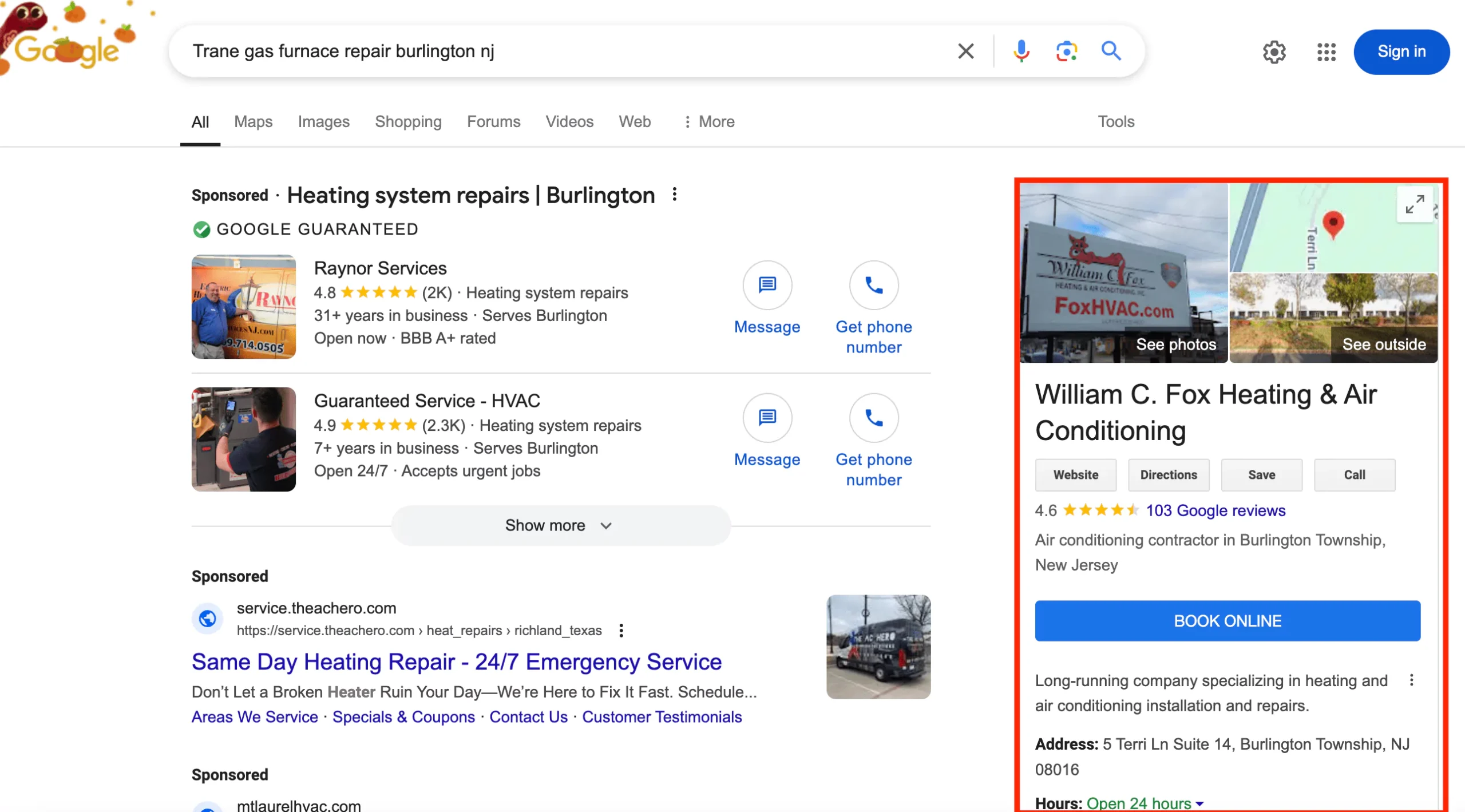Open the More search filters dropdown
Image resolution: width=1465 pixels, height=812 pixels.
(709, 121)
